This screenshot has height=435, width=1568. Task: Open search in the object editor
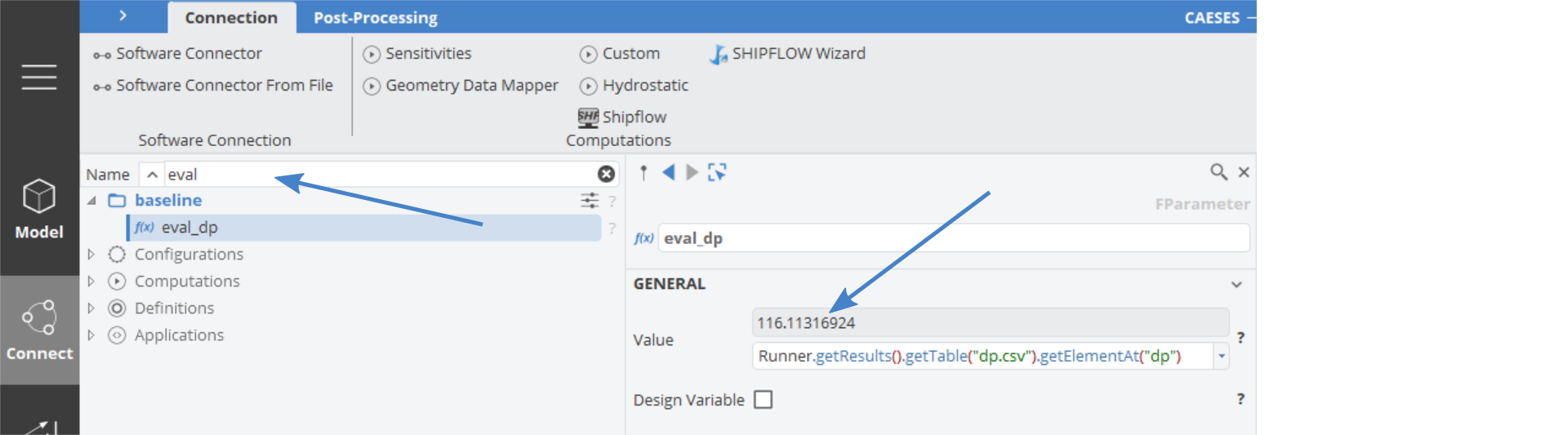click(x=1218, y=172)
